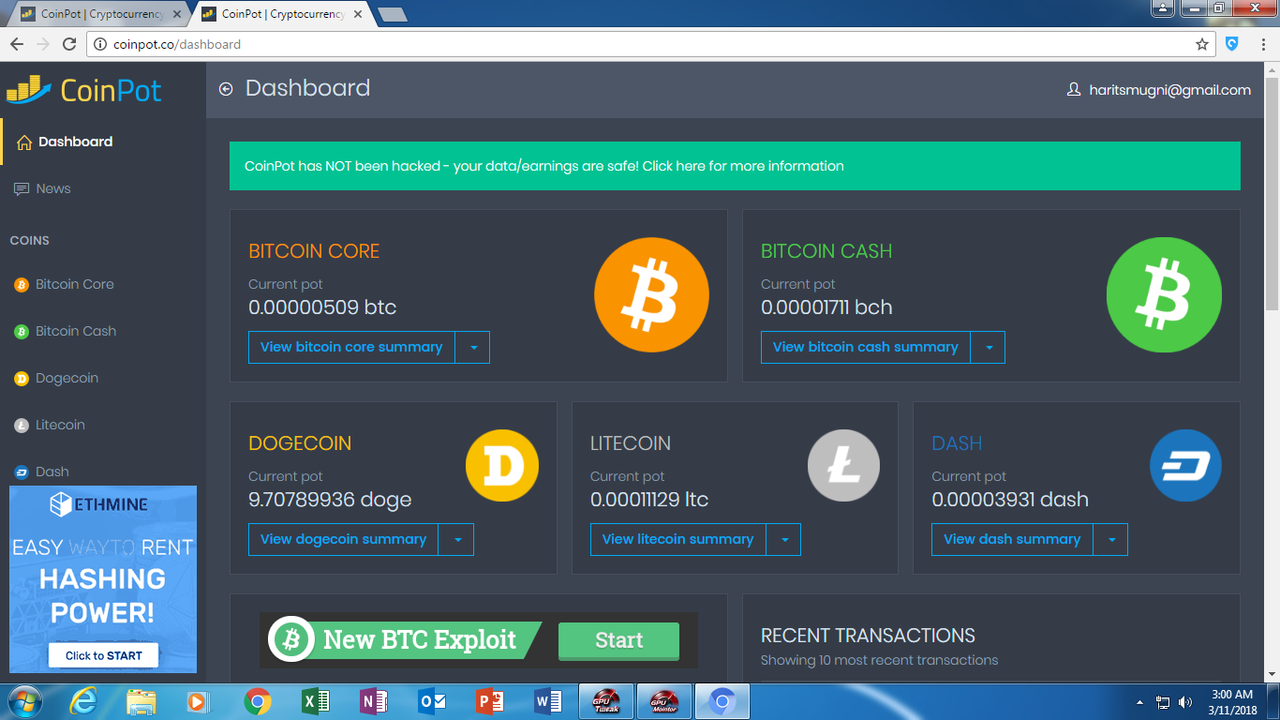1280x720 pixels.
Task: Open Bitcoin Cash in the sidebar
Action: [x=103, y=331]
